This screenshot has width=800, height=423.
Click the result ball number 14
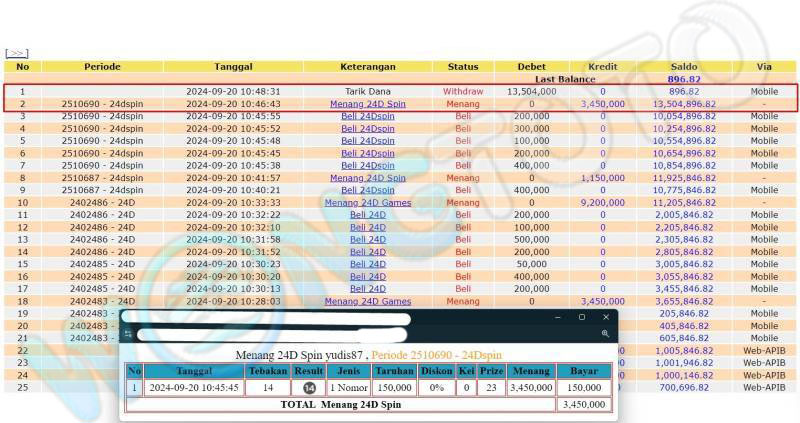[x=309, y=387]
